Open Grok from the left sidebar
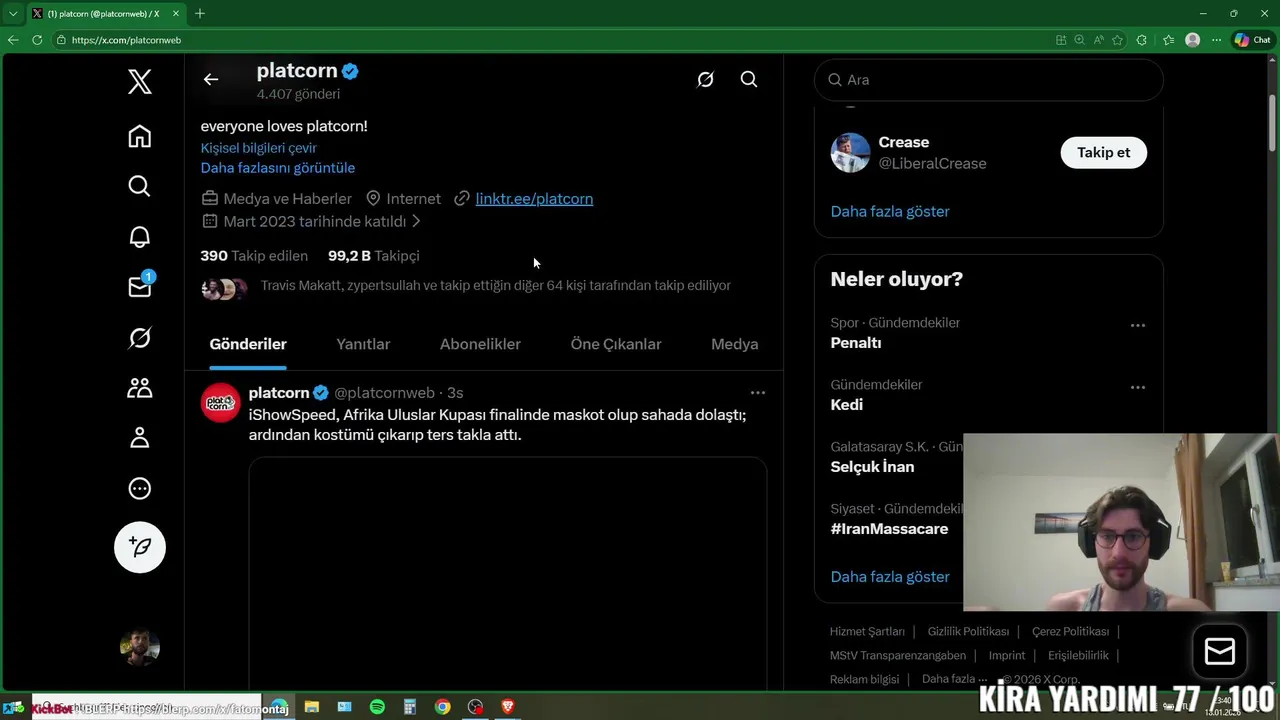The width and height of the screenshot is (1280, 720). (140, 338)
